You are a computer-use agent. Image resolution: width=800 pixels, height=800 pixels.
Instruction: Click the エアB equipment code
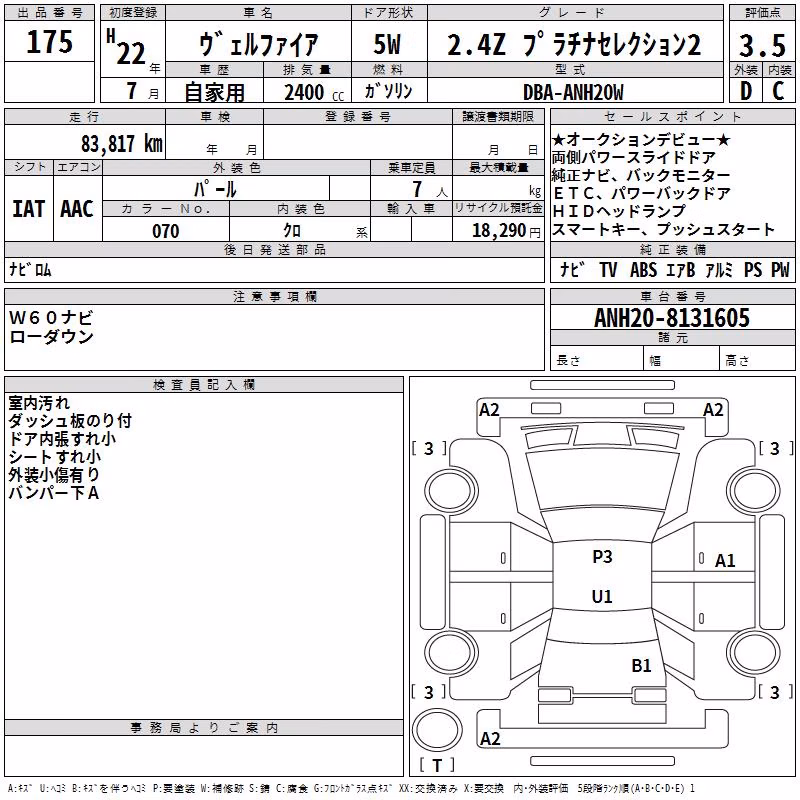point(681,269)
